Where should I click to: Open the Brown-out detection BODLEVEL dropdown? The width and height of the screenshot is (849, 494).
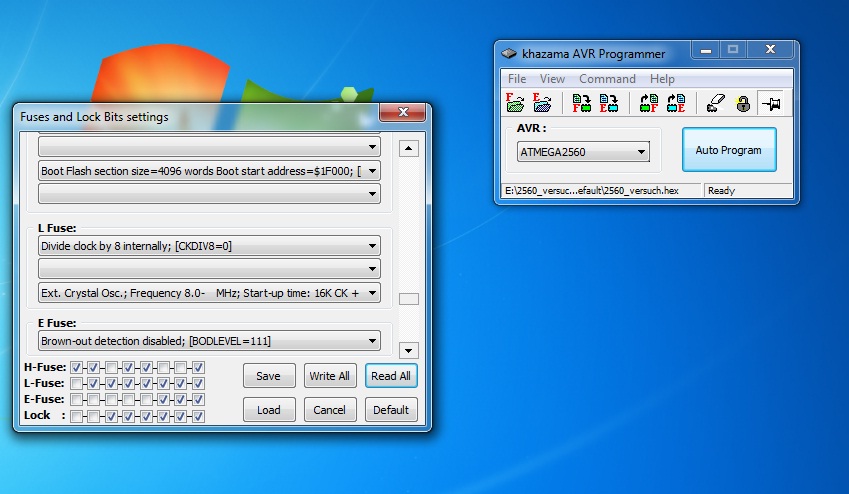209,341
